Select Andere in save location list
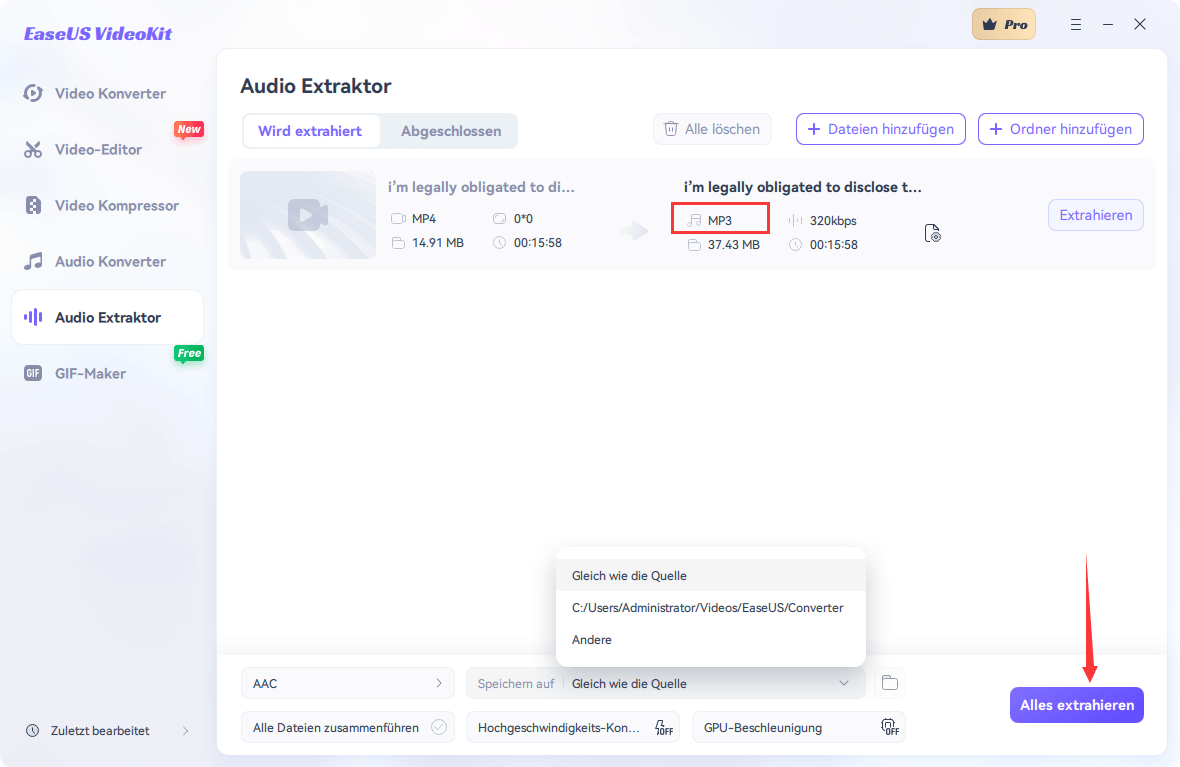 (710, 640)
